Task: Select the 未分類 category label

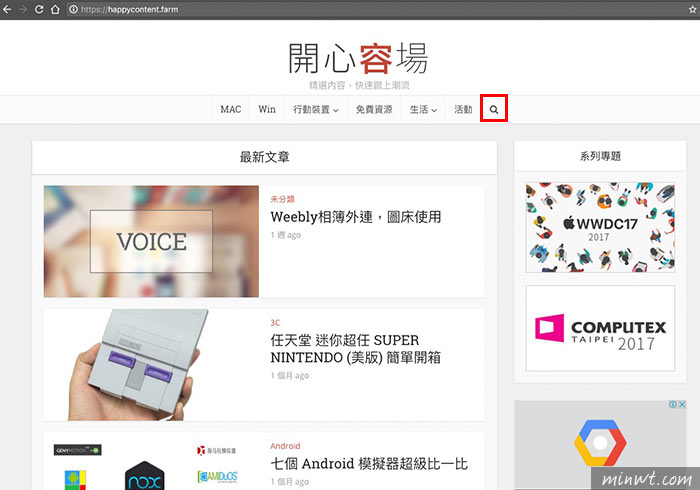Action: click(282, 199)
